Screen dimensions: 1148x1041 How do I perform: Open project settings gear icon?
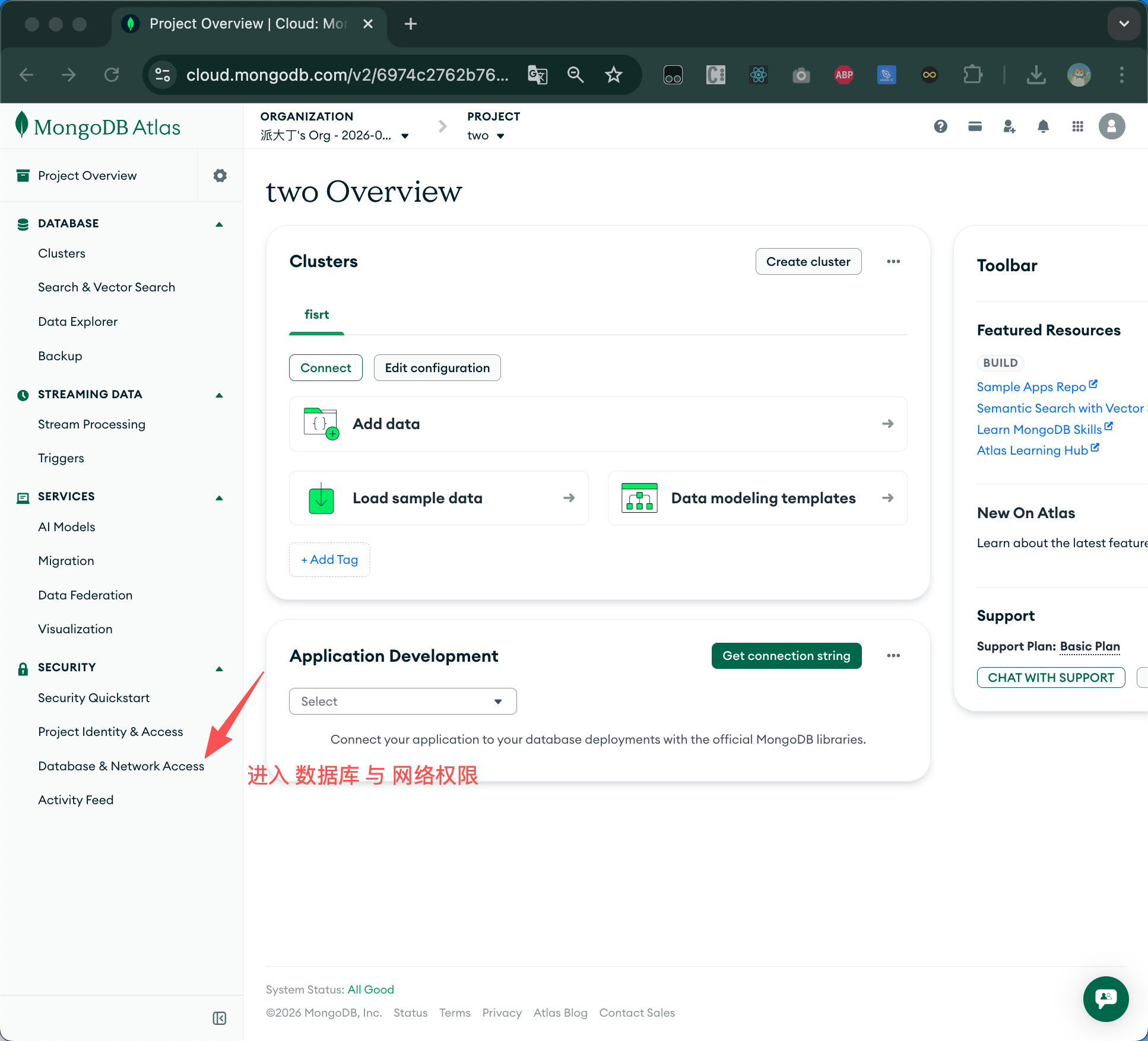click(x=220, y=176)
